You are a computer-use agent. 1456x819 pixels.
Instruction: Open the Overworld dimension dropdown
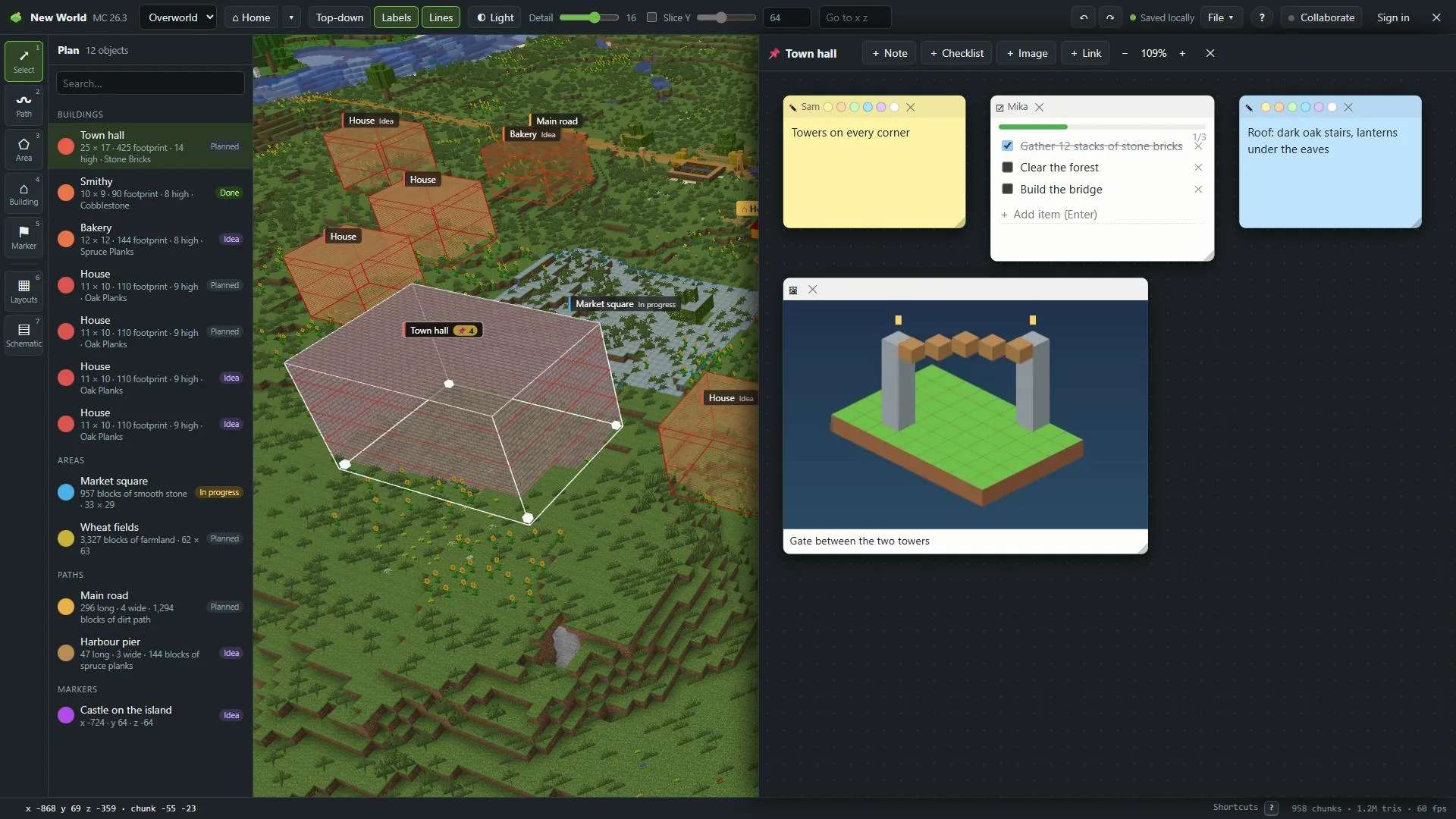coord(178,17)
